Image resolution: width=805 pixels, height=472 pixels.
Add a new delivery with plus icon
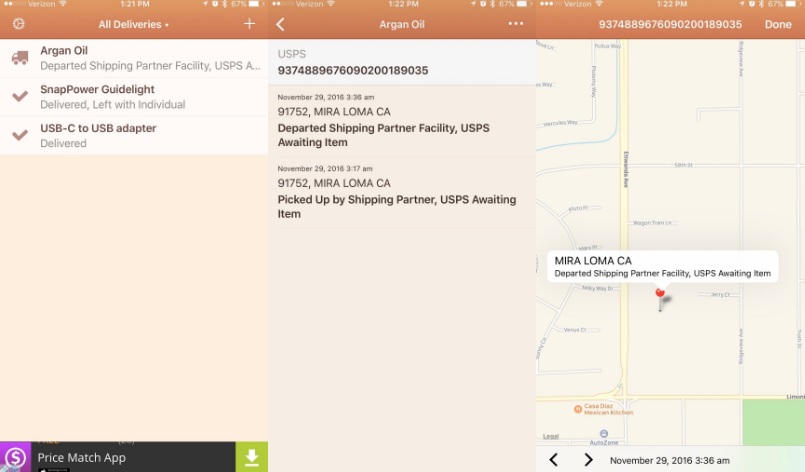tap(250, 24)
